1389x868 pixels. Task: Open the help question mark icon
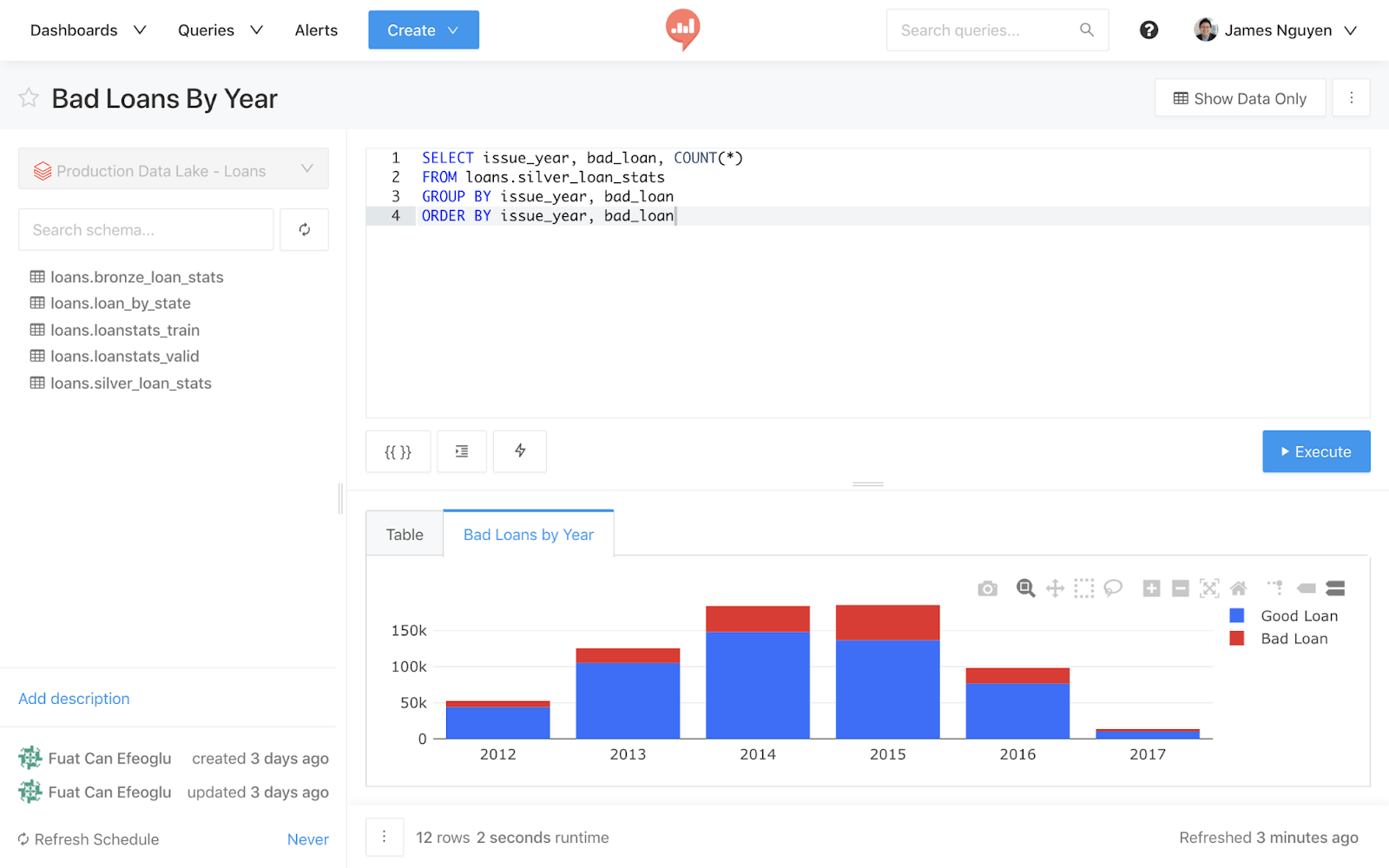(x=1149, y=30)
